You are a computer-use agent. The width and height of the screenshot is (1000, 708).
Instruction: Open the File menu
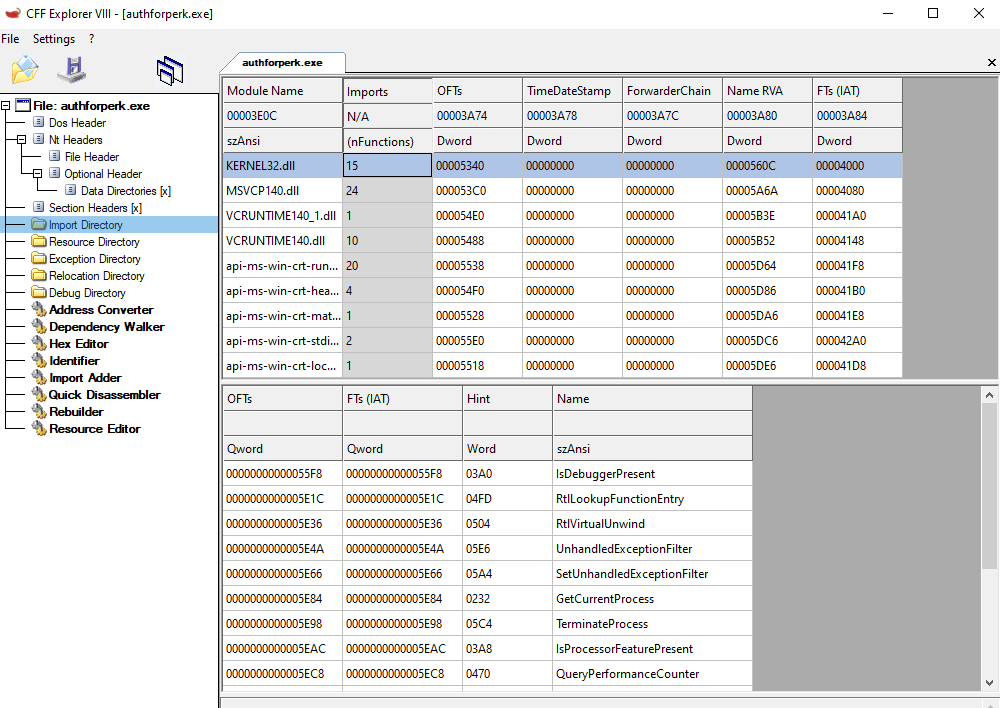pos(10,39)
